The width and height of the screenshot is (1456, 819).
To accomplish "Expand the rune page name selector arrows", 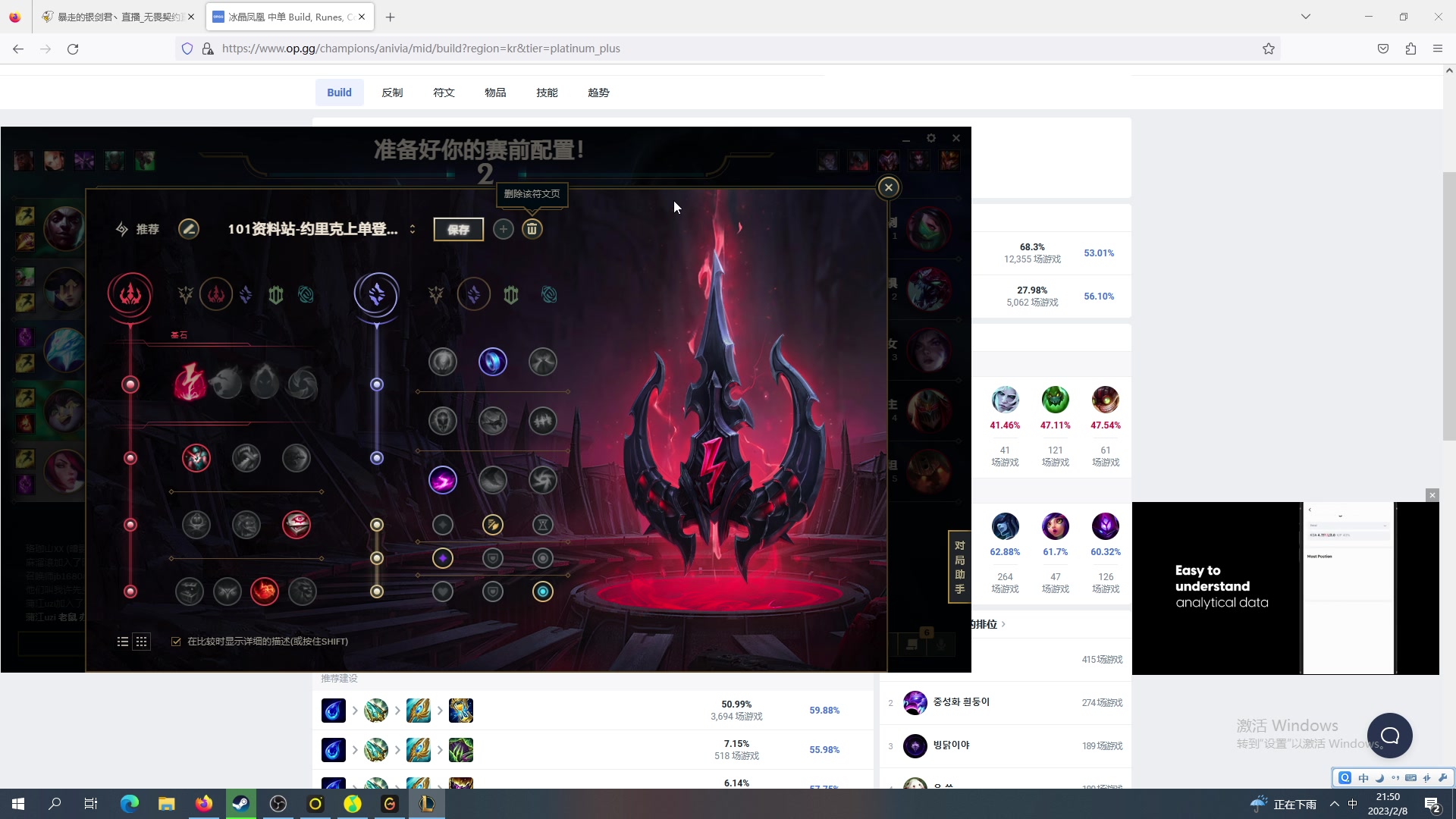I will click(x=413, y=229).
